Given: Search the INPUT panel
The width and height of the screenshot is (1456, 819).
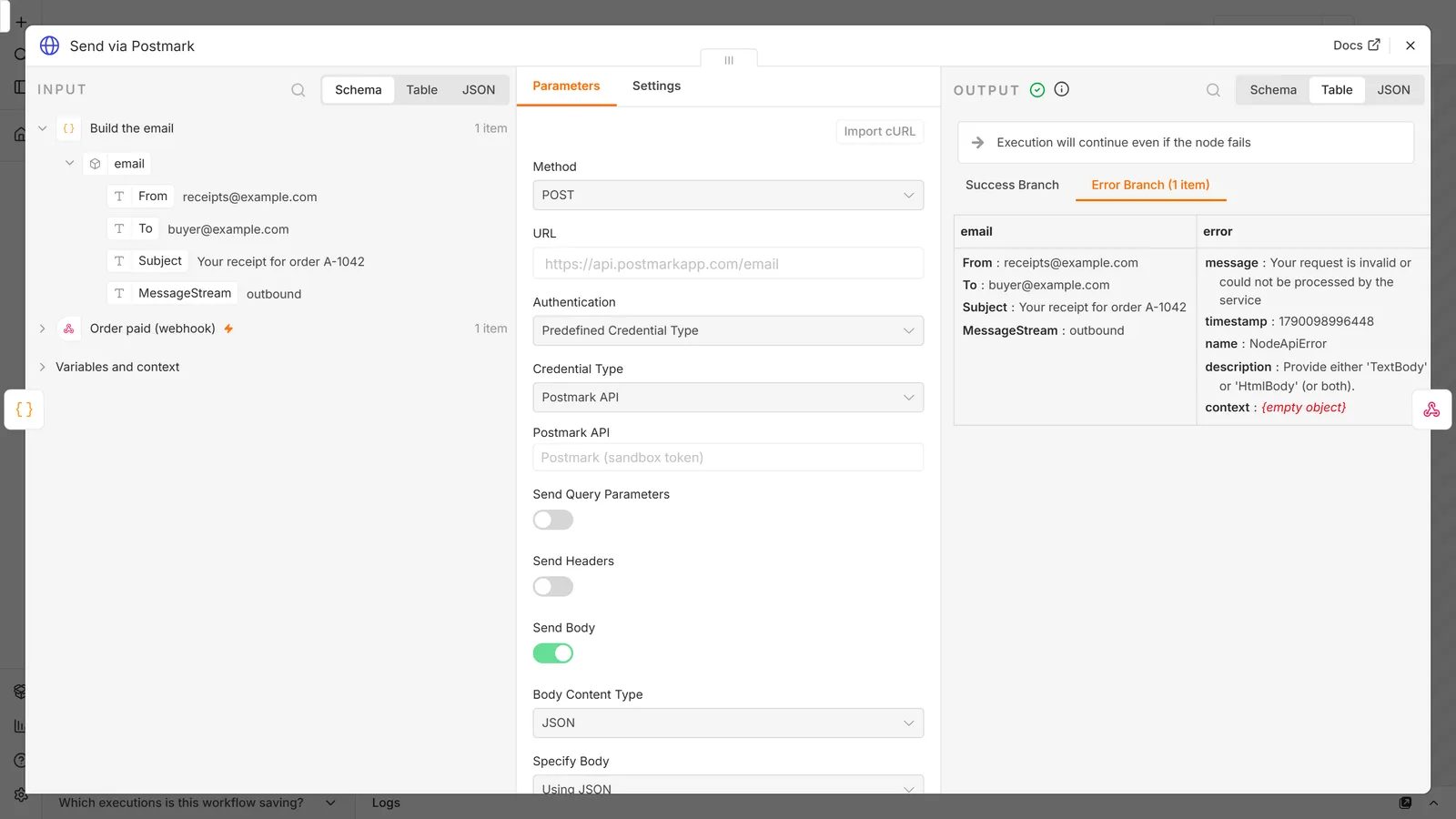Looking at the screenshot, I should (298, 90).
